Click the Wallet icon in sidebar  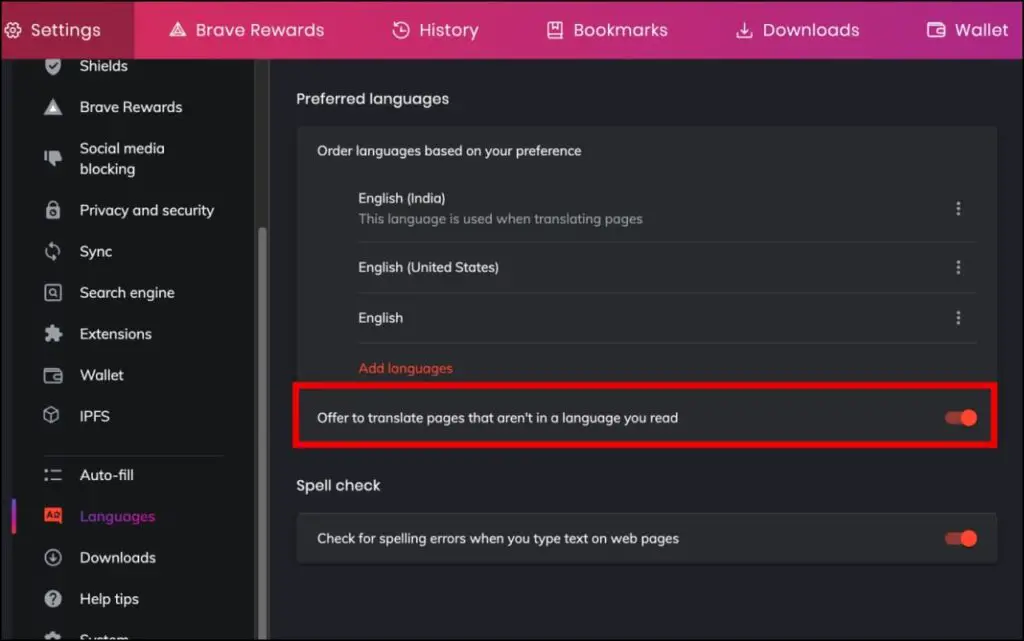(53, 375)
